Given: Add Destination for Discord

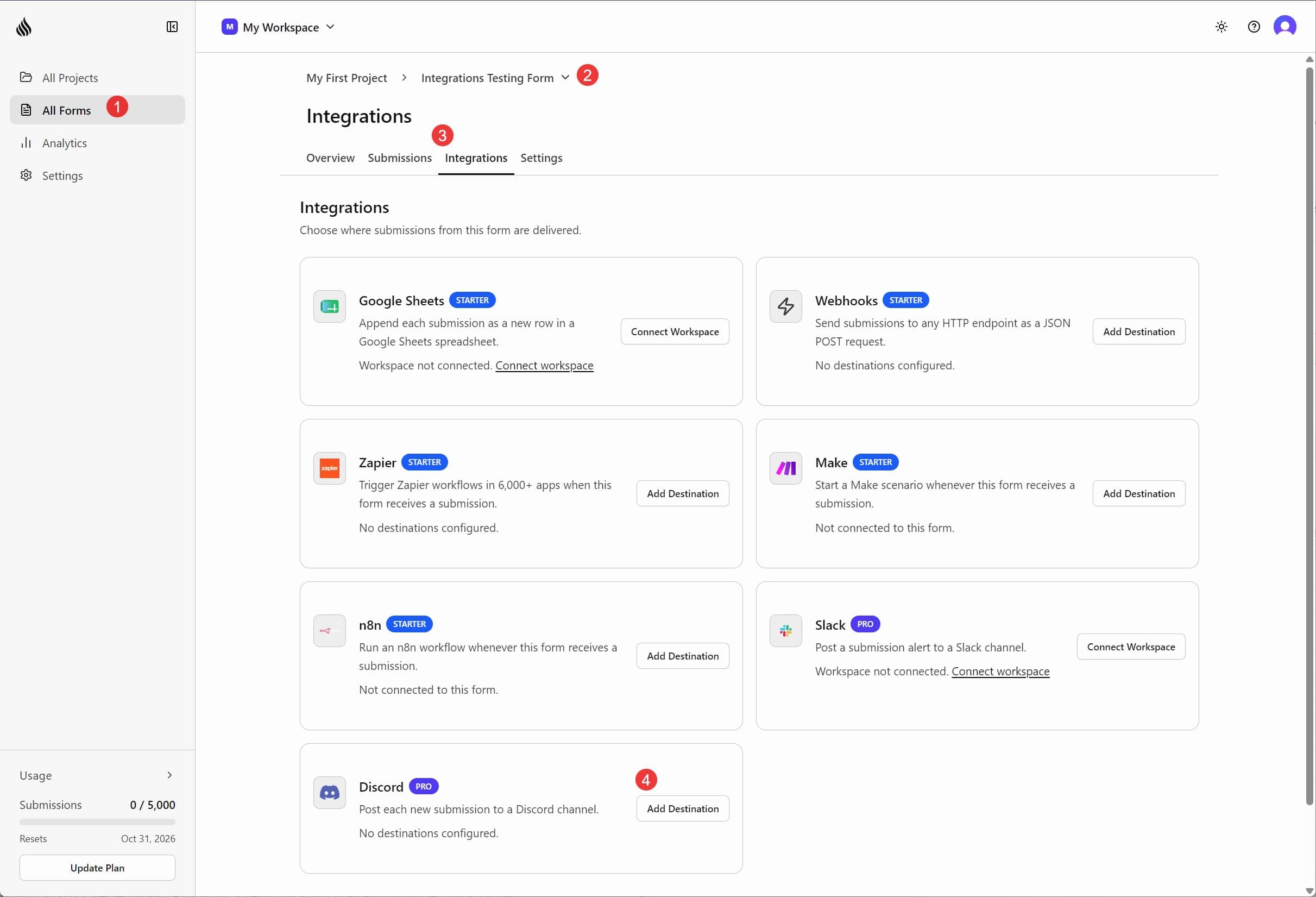Looking at the screenshot, I should 682,808.
